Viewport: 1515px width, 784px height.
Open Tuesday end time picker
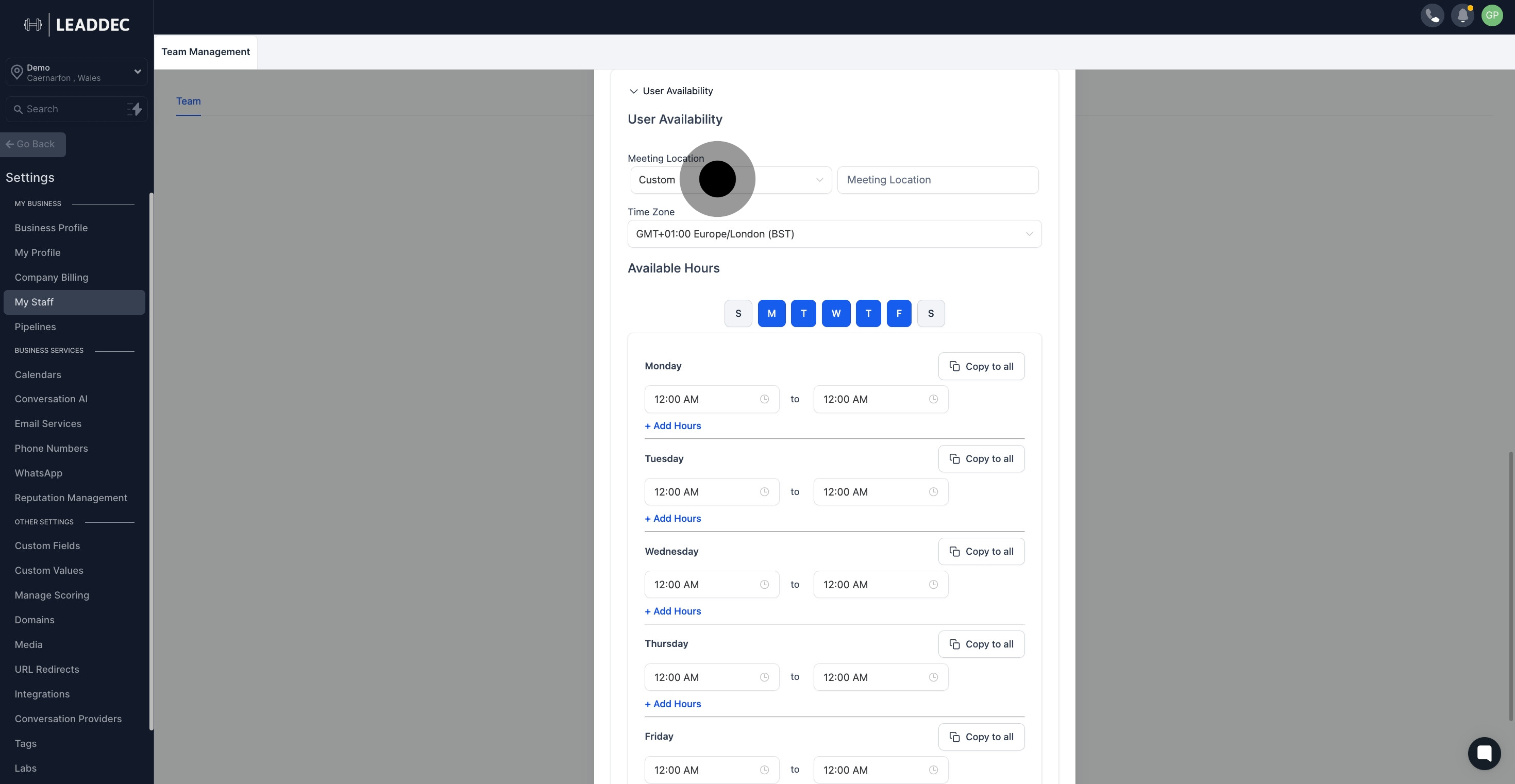(881, 492)
